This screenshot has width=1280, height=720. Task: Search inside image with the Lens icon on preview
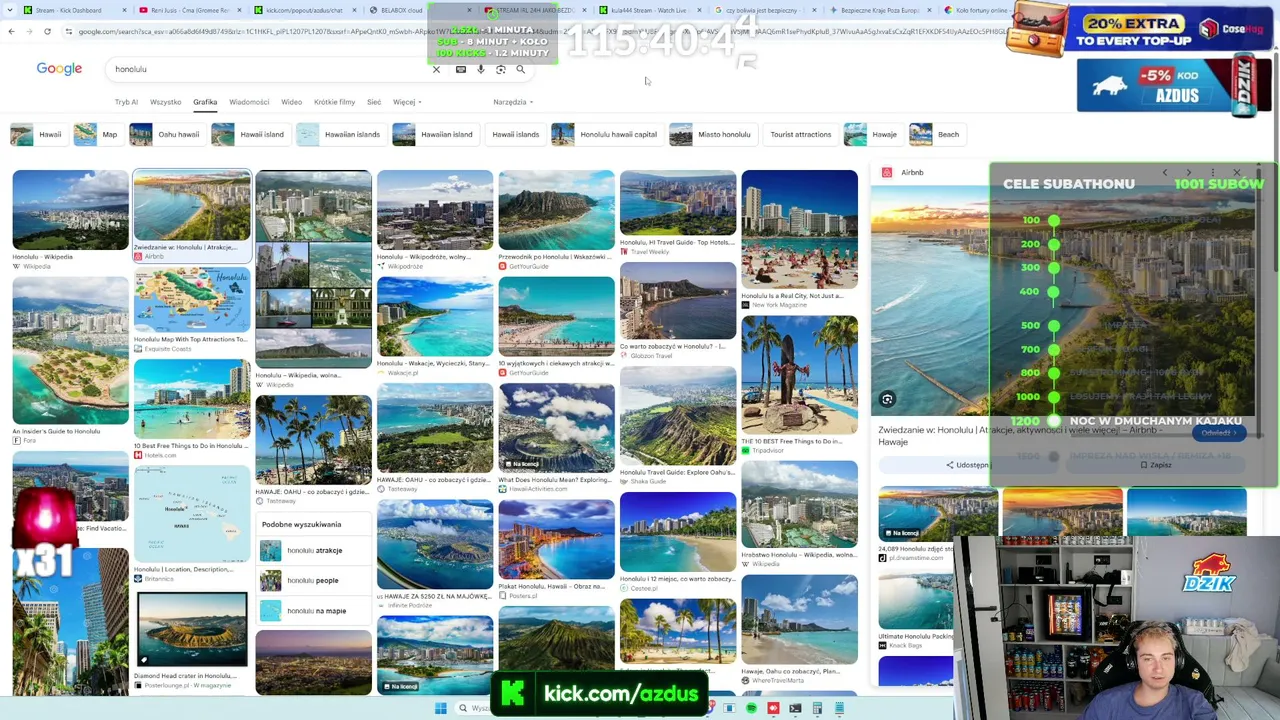887,399
